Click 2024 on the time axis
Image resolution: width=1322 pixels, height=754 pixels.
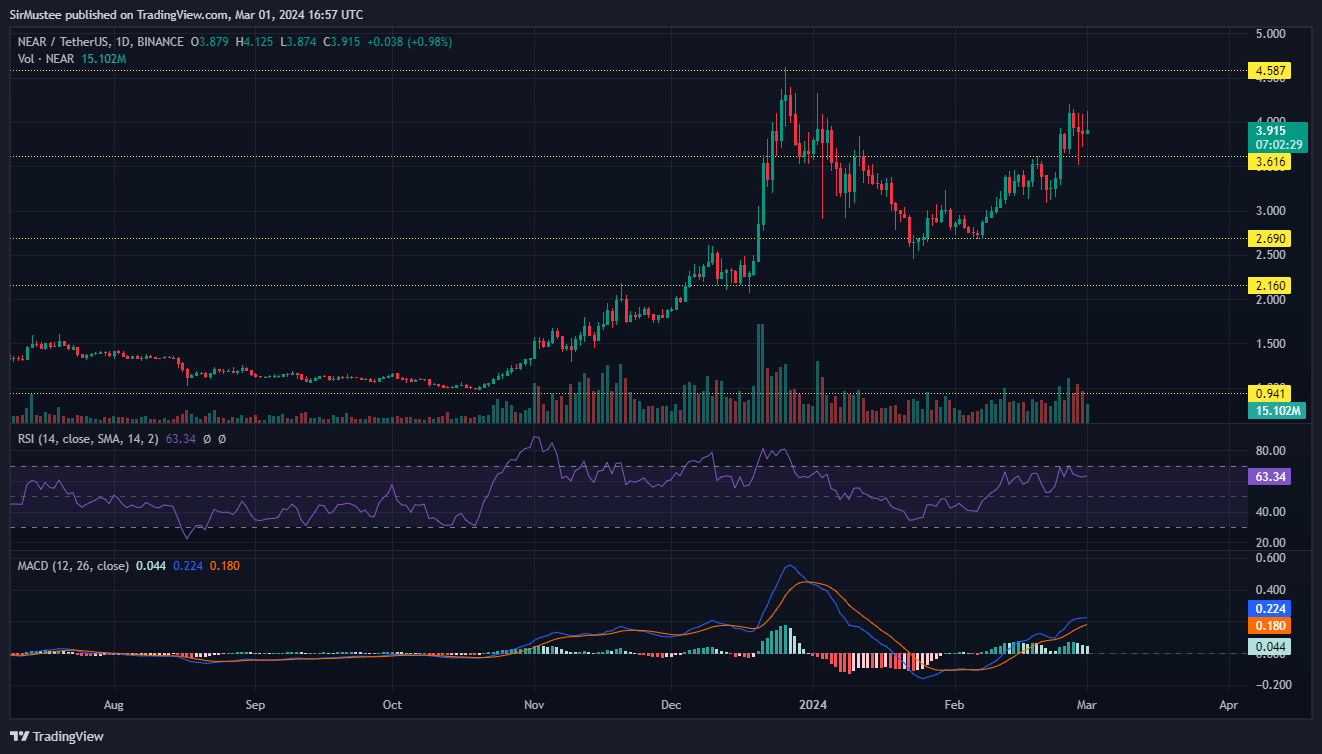point(812,705)
